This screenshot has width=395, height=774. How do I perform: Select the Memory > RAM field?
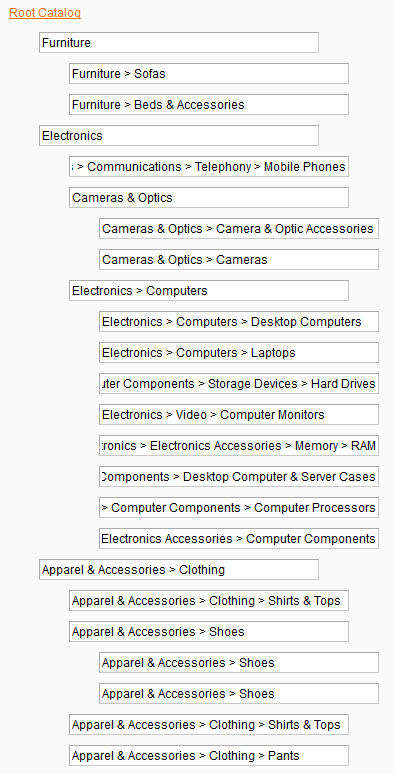(x=239, y=446)
